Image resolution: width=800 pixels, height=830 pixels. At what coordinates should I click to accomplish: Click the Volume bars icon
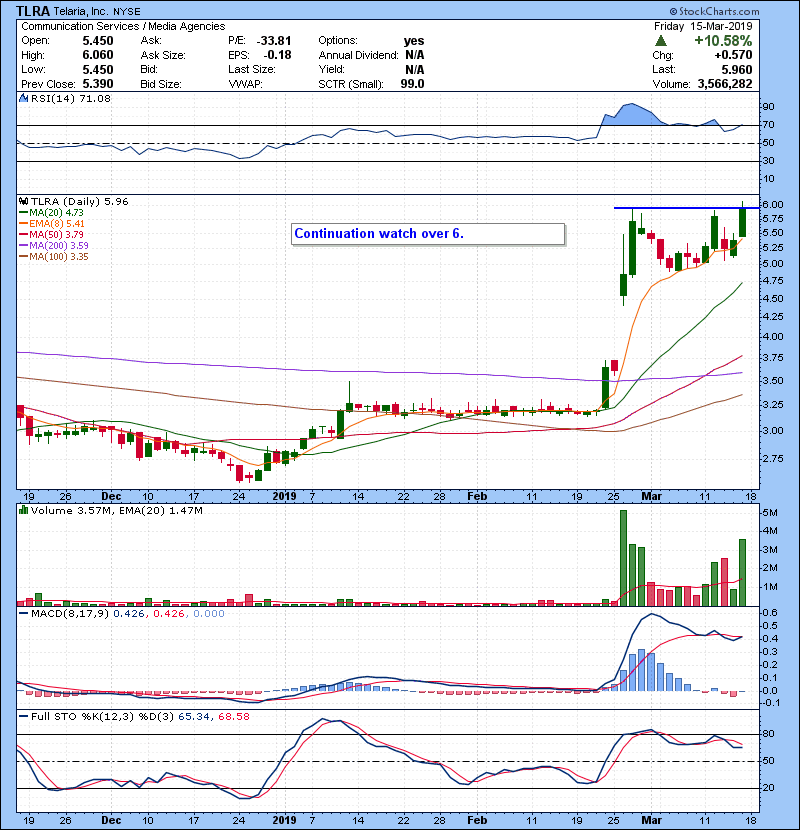tap(23, 510)
